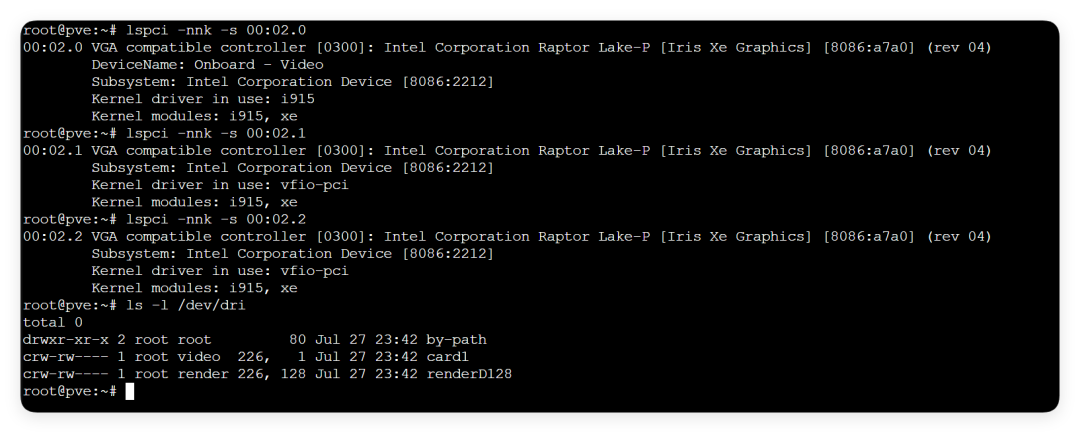Click the 'lspci -nnk -s 00:02.2' command line

click(x=216, y=220)
